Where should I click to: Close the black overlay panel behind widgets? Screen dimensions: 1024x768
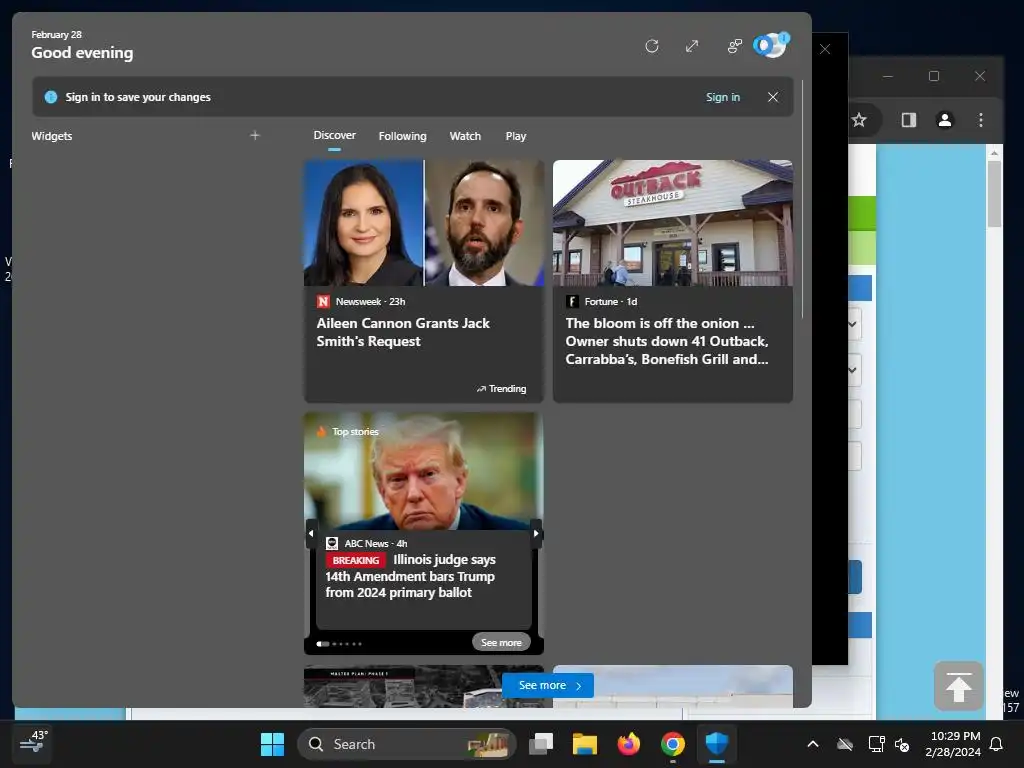point(825,49)
